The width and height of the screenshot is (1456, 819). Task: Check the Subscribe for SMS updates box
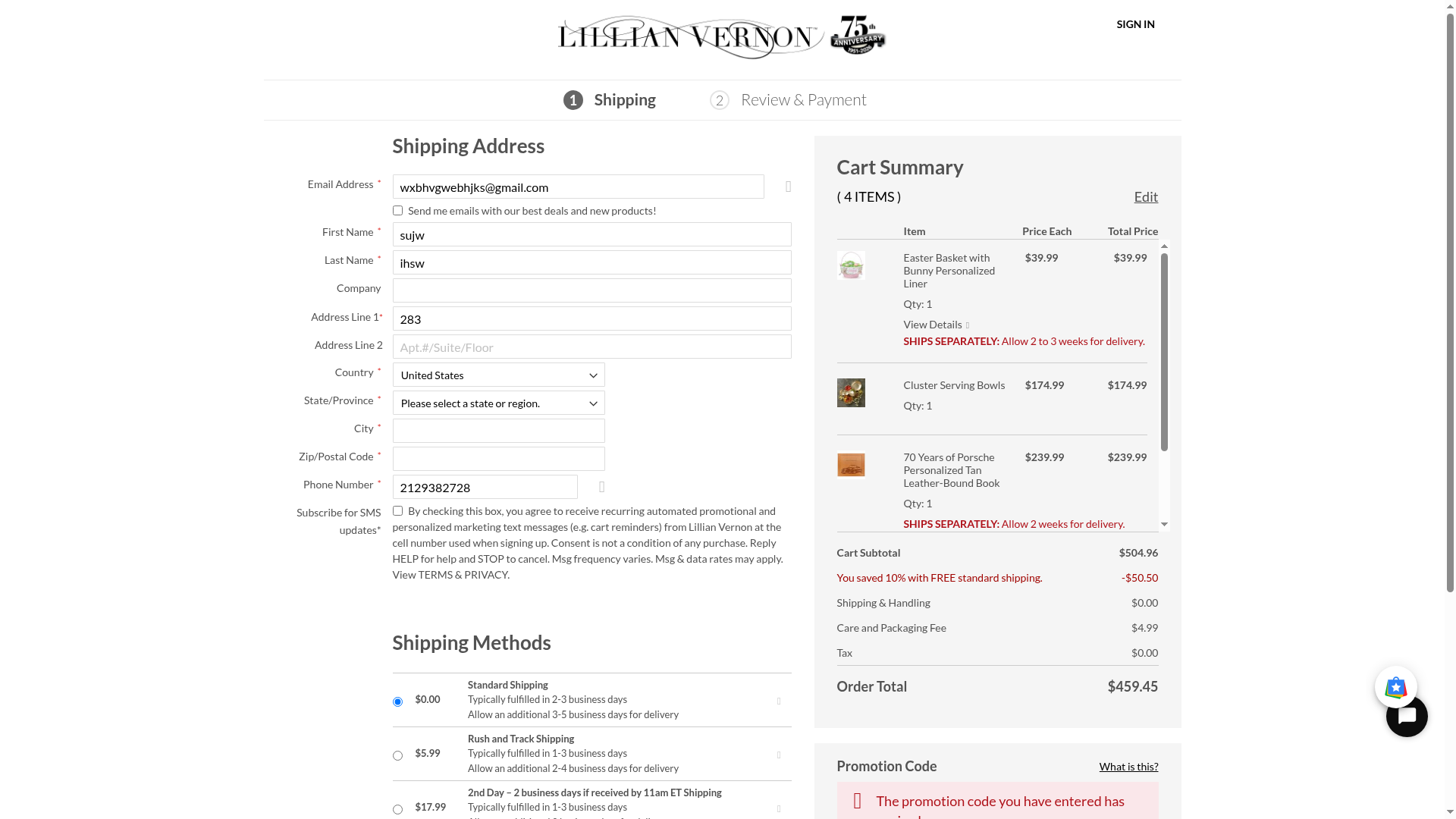(397, 511)
